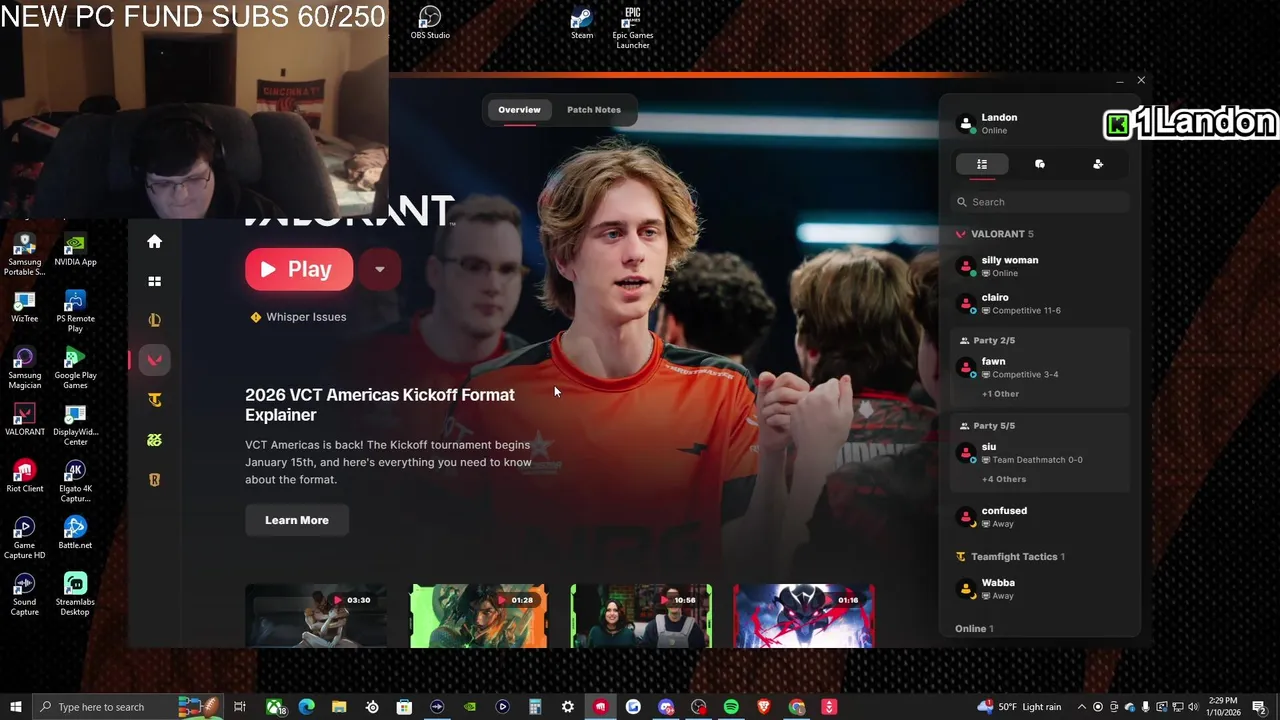Switch to the Overview tab

coord(519,110)
